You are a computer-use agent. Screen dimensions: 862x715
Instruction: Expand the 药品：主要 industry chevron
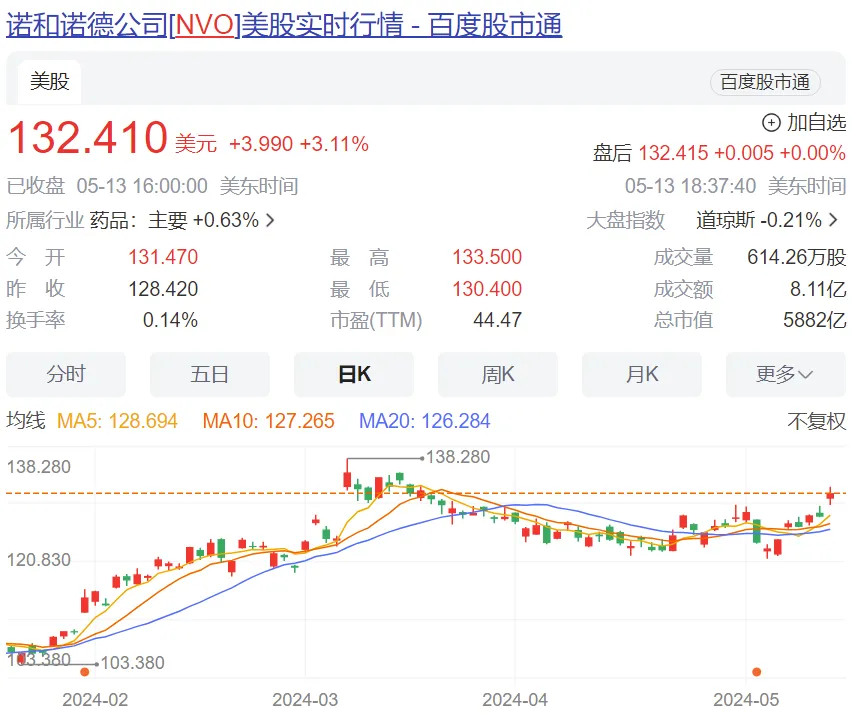[x=270, y=220]
